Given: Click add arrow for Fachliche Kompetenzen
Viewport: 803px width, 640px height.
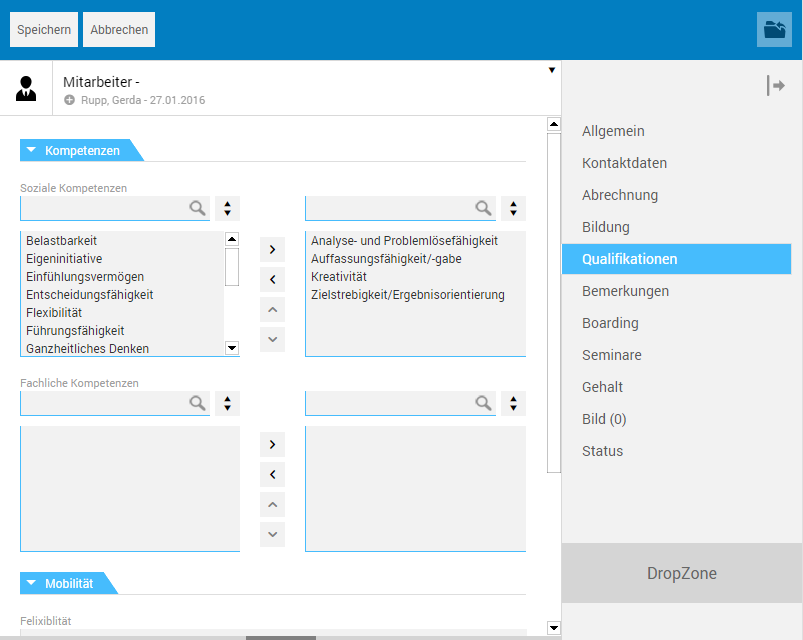Looking at the screenshot, I should click(272, 444).
